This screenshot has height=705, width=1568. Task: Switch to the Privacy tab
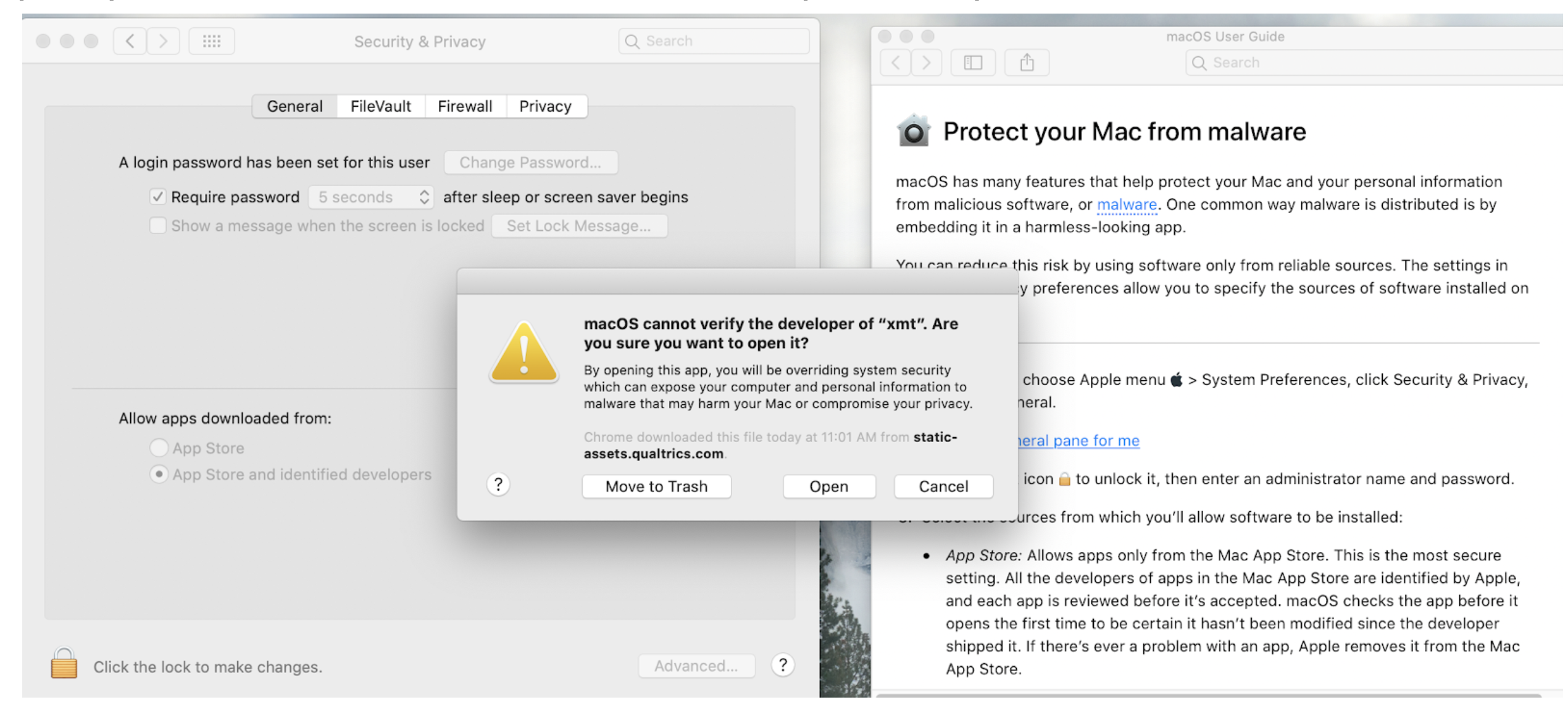tap(546, 106)
